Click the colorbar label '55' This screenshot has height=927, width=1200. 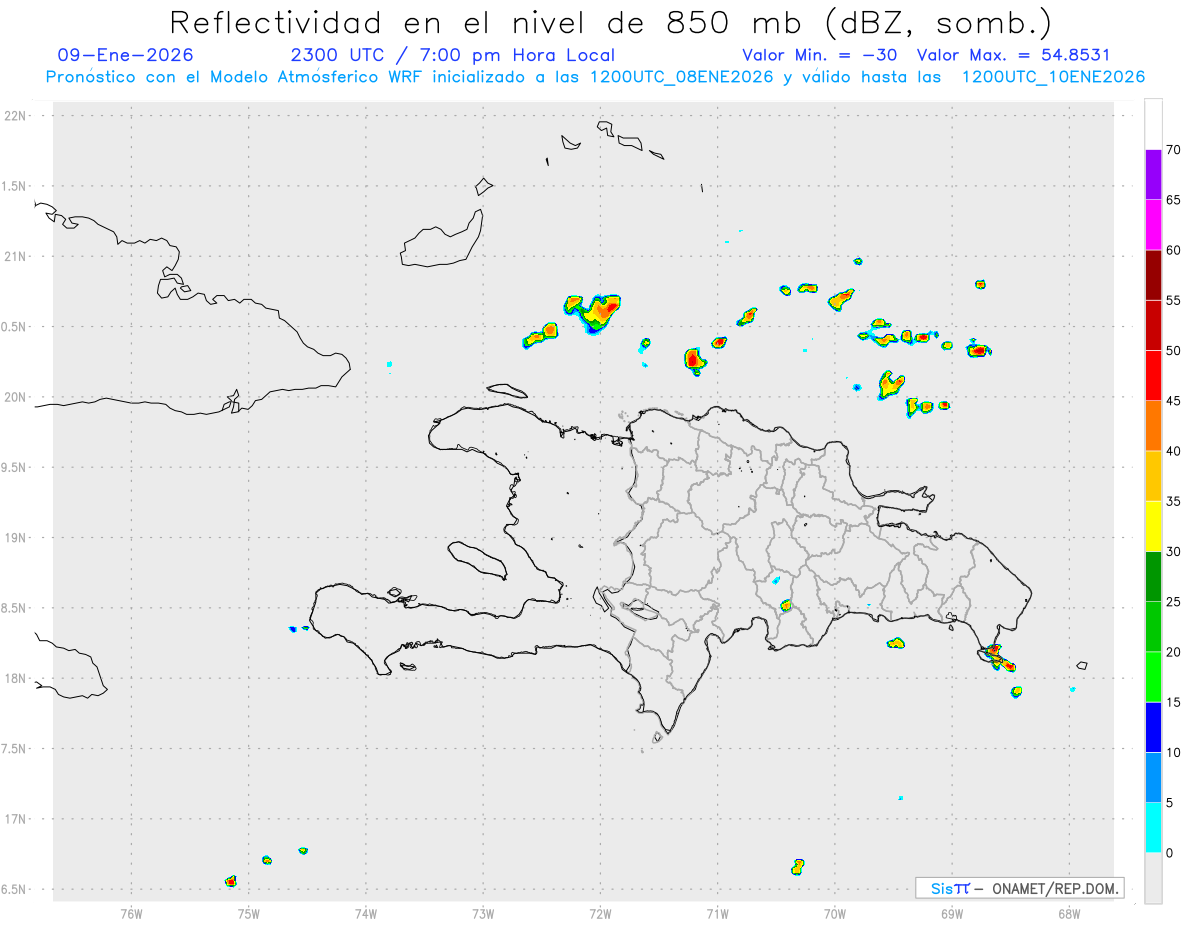tap(1174, 300)
